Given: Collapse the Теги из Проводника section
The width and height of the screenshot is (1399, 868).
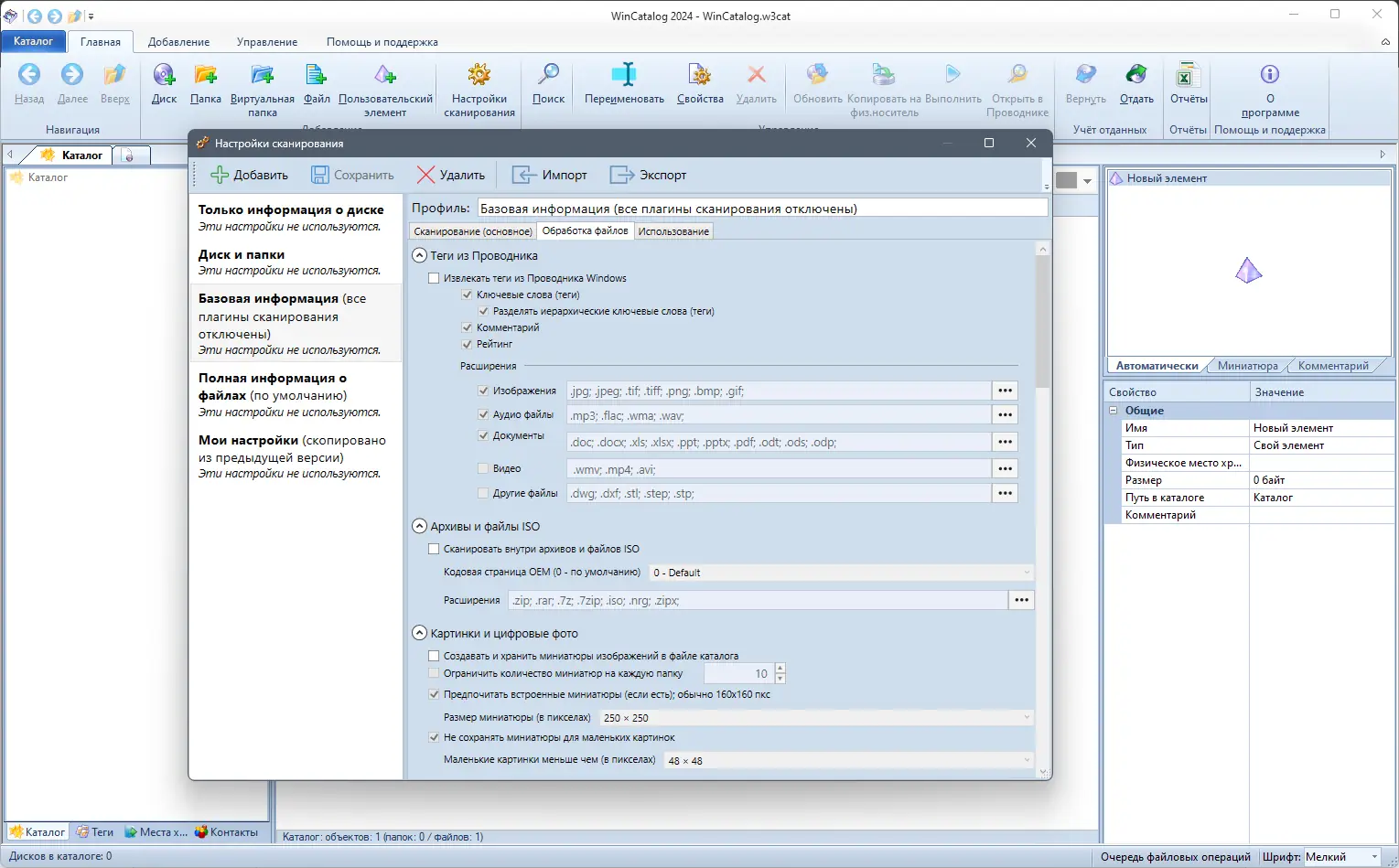Looking at the screenshot, I should pos(420,256).
